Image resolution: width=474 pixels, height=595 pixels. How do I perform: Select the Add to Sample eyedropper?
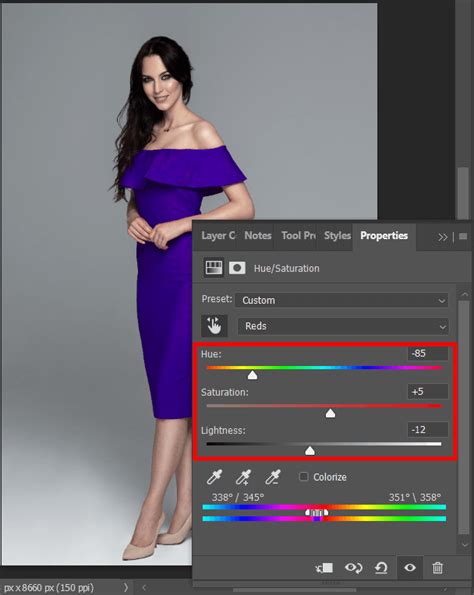(x=243, y=477)
